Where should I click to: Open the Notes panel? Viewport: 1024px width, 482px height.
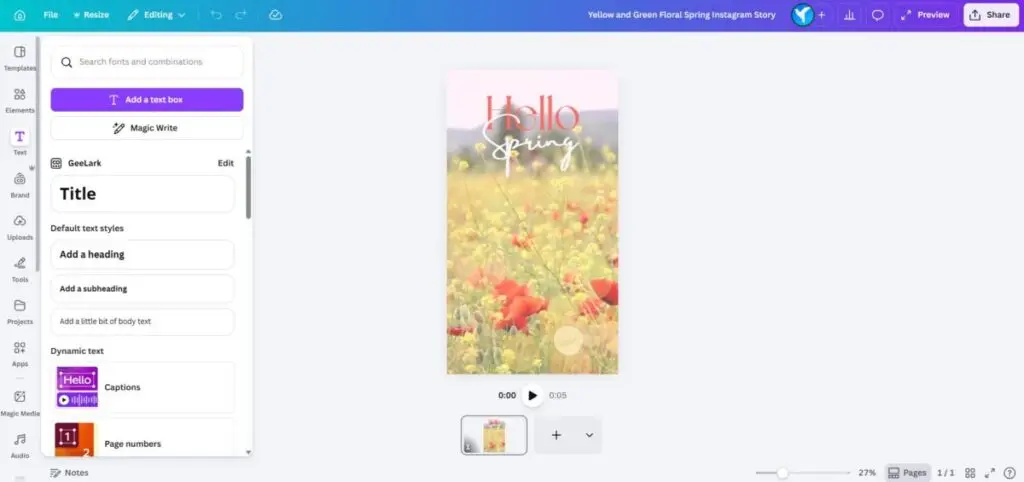[x=70, y=473]
